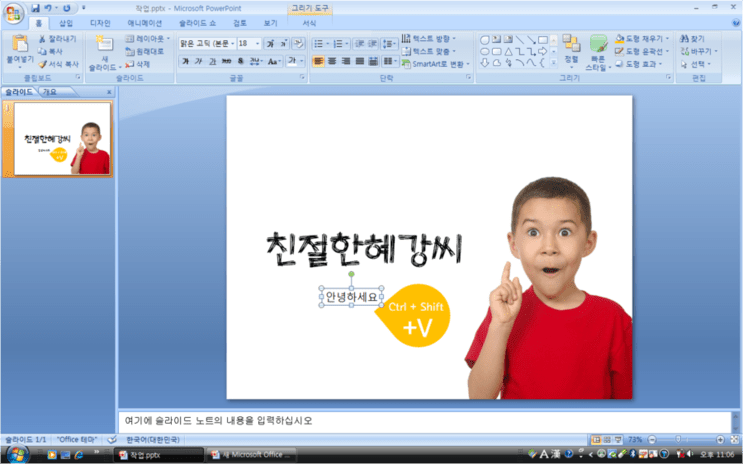Screen dimensions: 743x464
Task: Select slide 1 thumbnail in panel
Action: pos(62,138)
